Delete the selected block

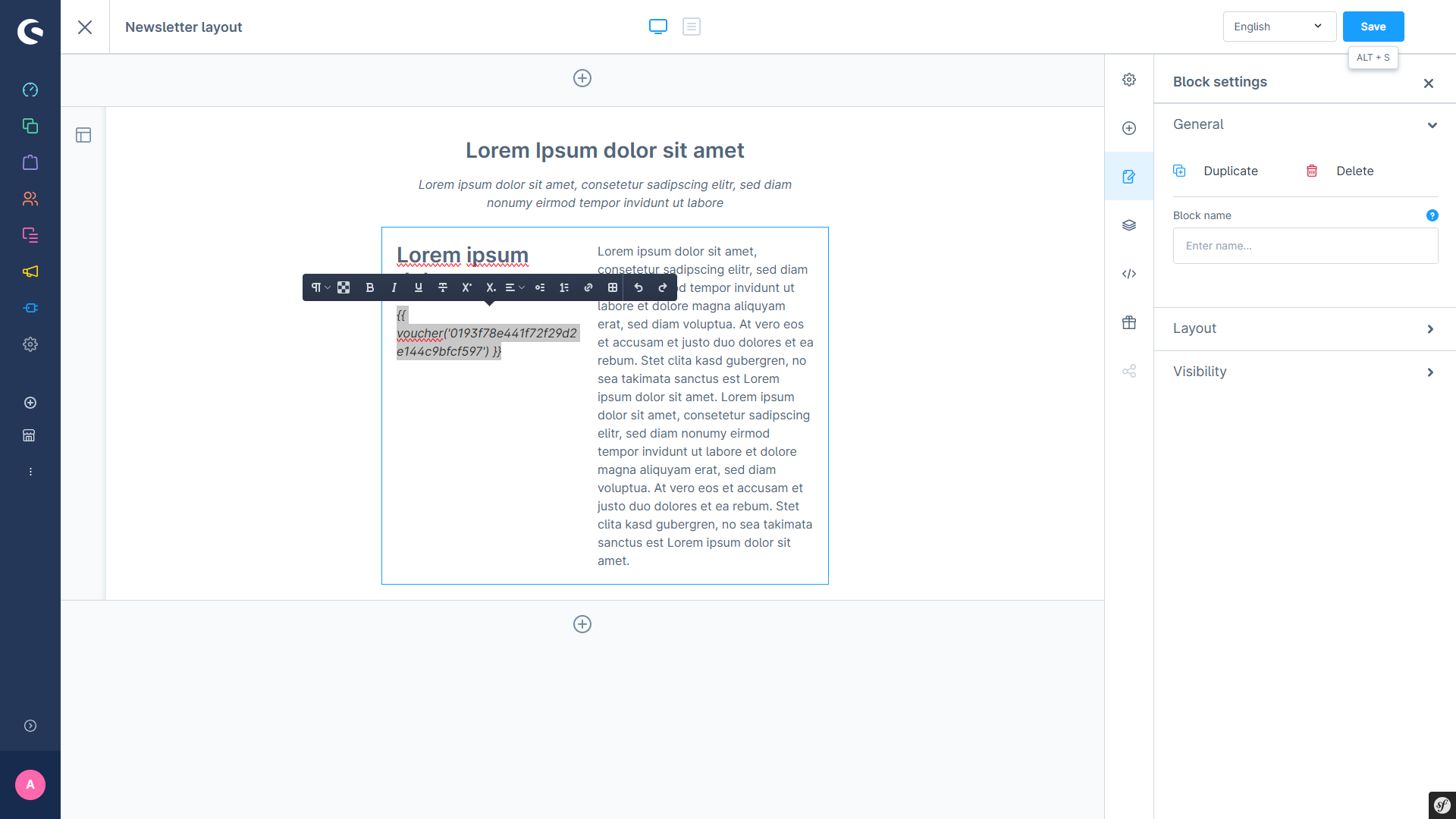click(1340, 171)
